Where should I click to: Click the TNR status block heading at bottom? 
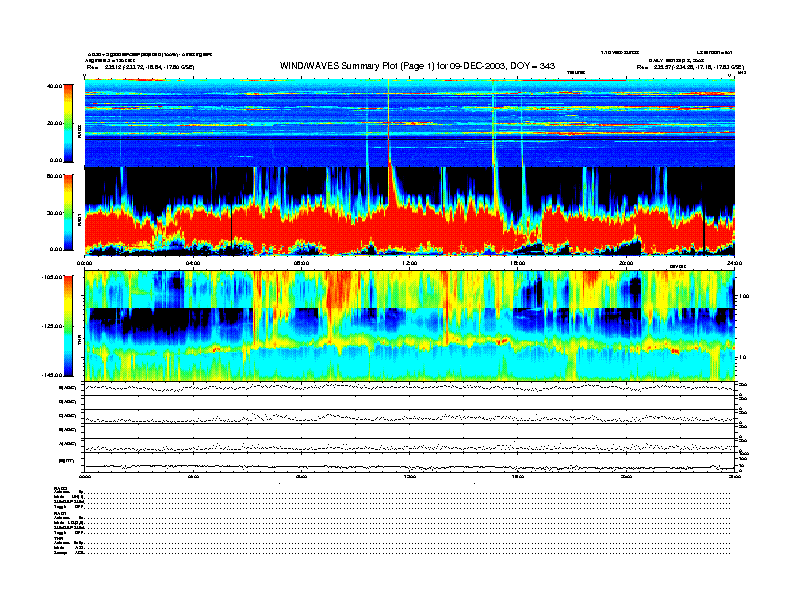click(57, 538)
